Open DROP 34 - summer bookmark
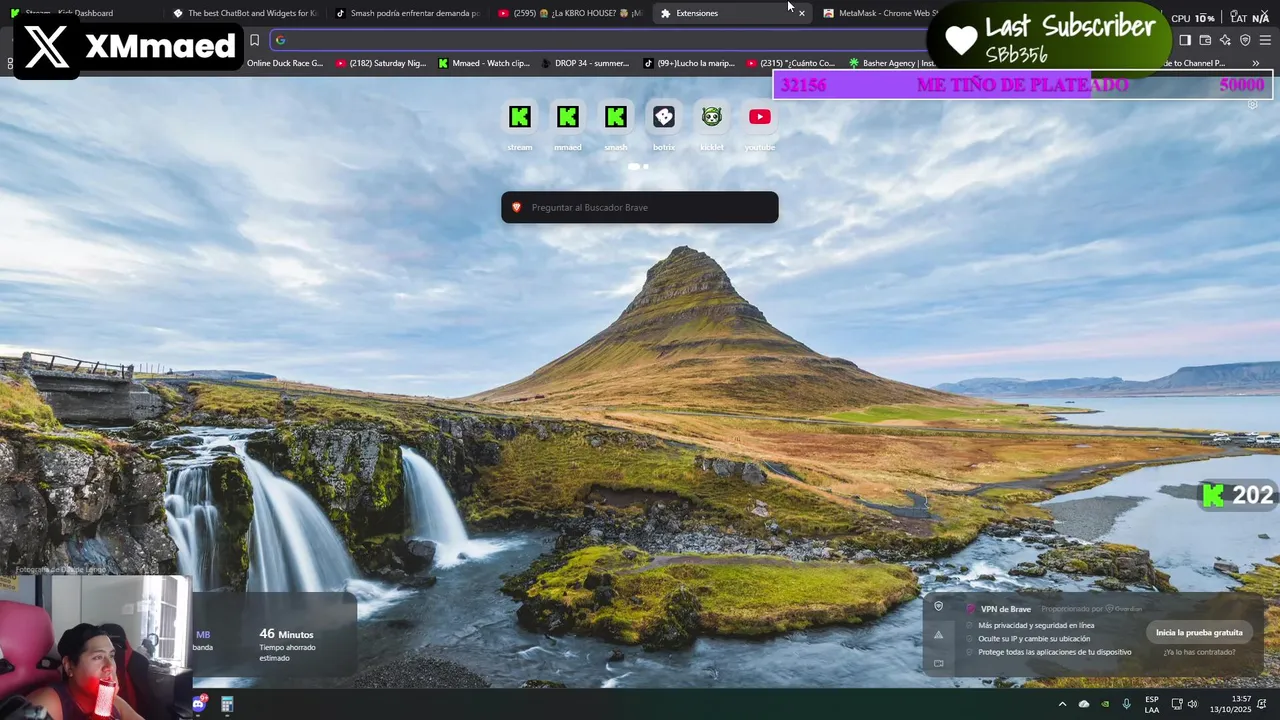The height and width of the screenshot is (720, 1280). 585,63
